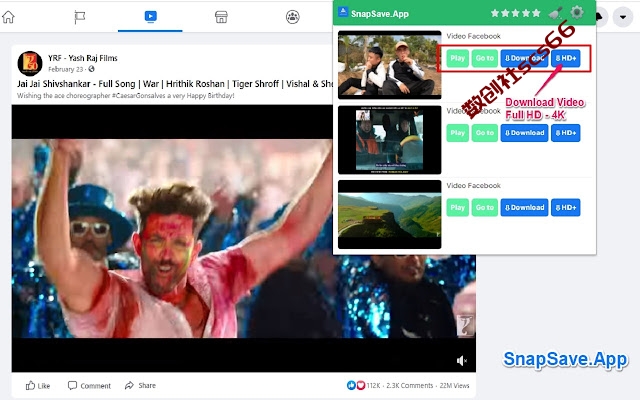Click Go to for the second video
640x400 pixels.
tap(484, 133)
